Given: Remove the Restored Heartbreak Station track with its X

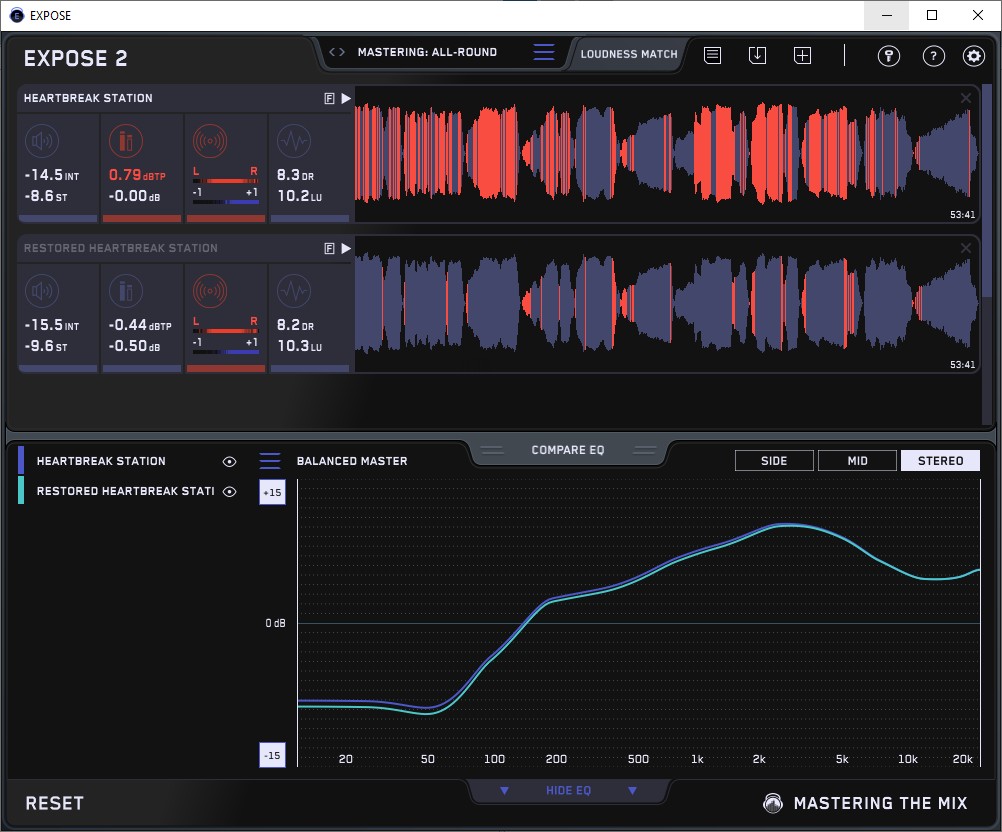Looking at the screenshot, I should coord(966,248).
